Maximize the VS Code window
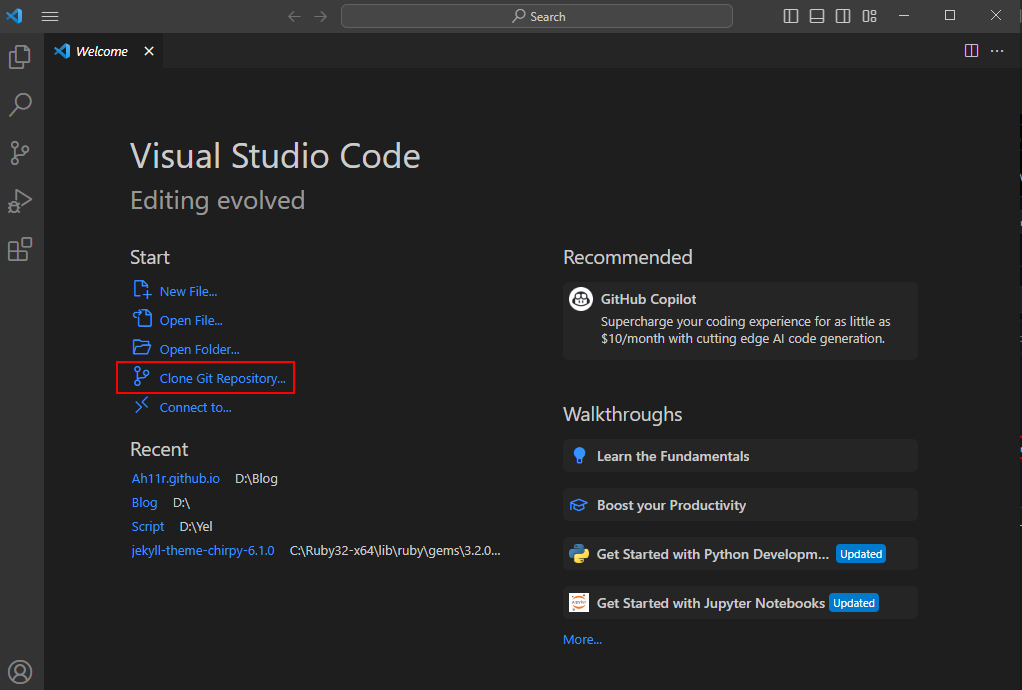The height and width of the screenshot is (690, 1022). coord(950,16)
